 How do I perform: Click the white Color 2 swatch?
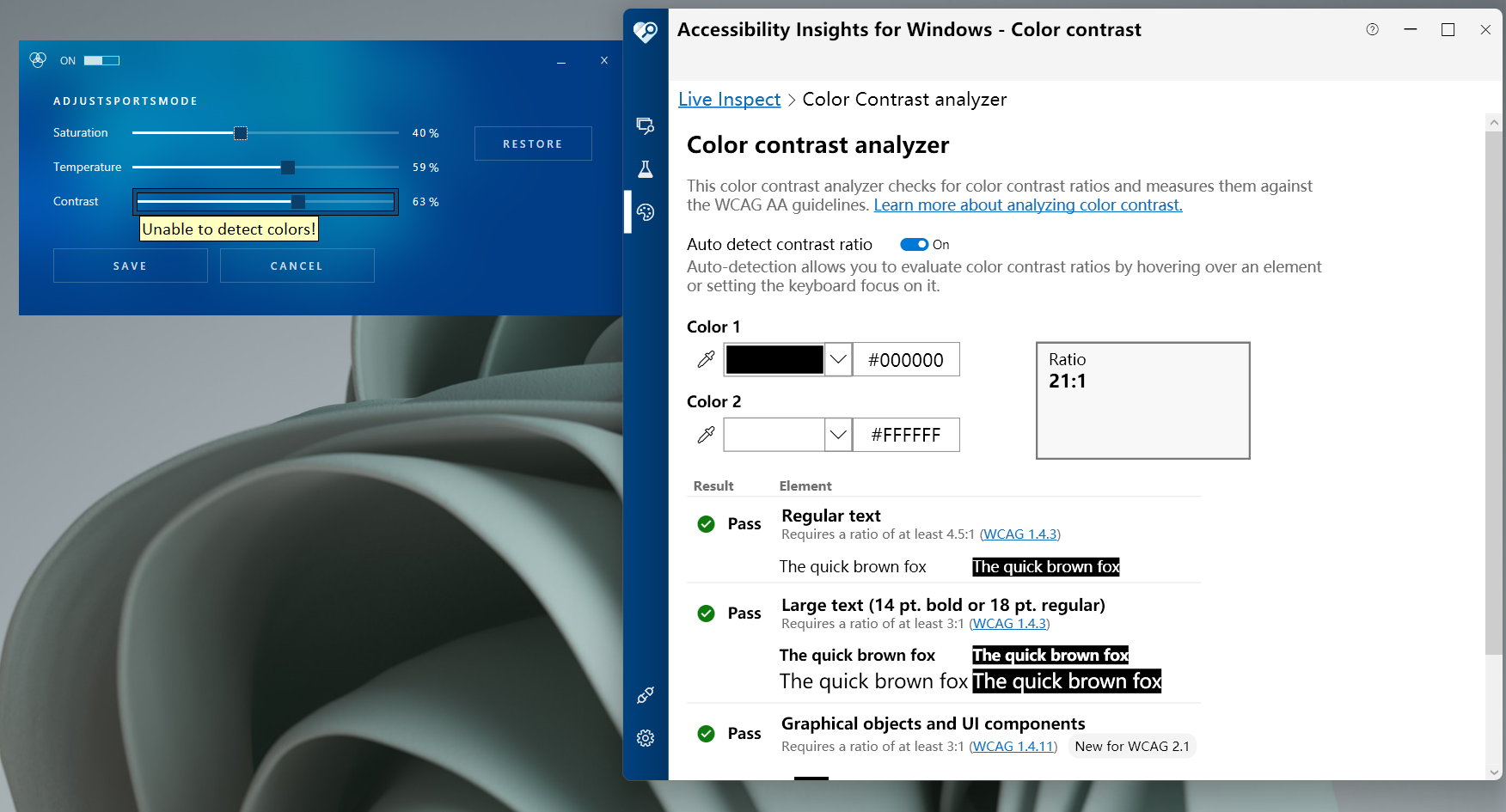pos(774,435)
